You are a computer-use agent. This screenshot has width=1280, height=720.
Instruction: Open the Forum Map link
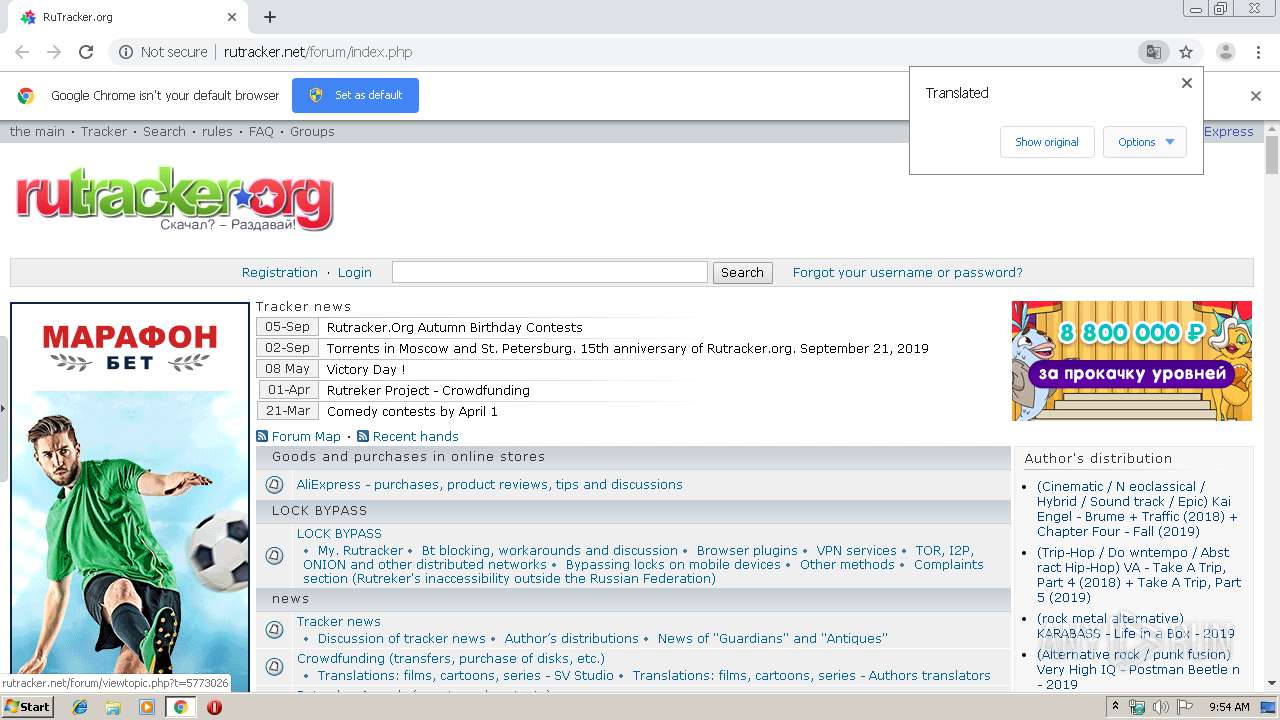[306, 436]
